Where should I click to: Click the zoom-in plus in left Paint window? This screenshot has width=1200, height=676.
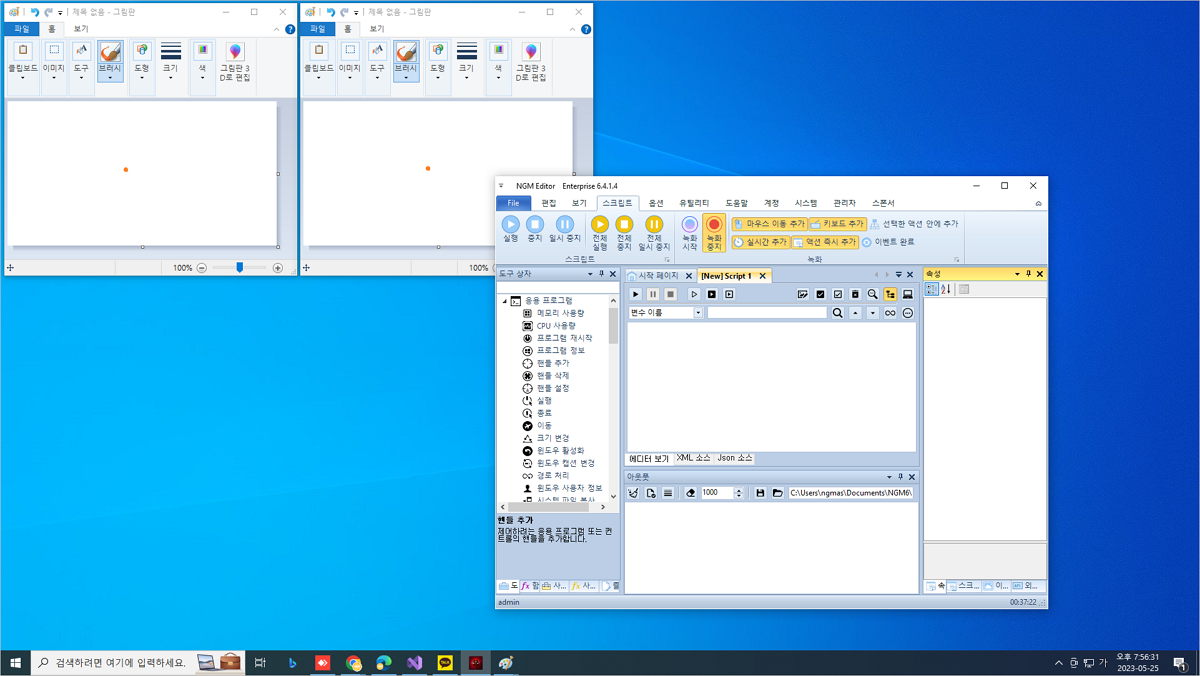[x=278, y=268]
